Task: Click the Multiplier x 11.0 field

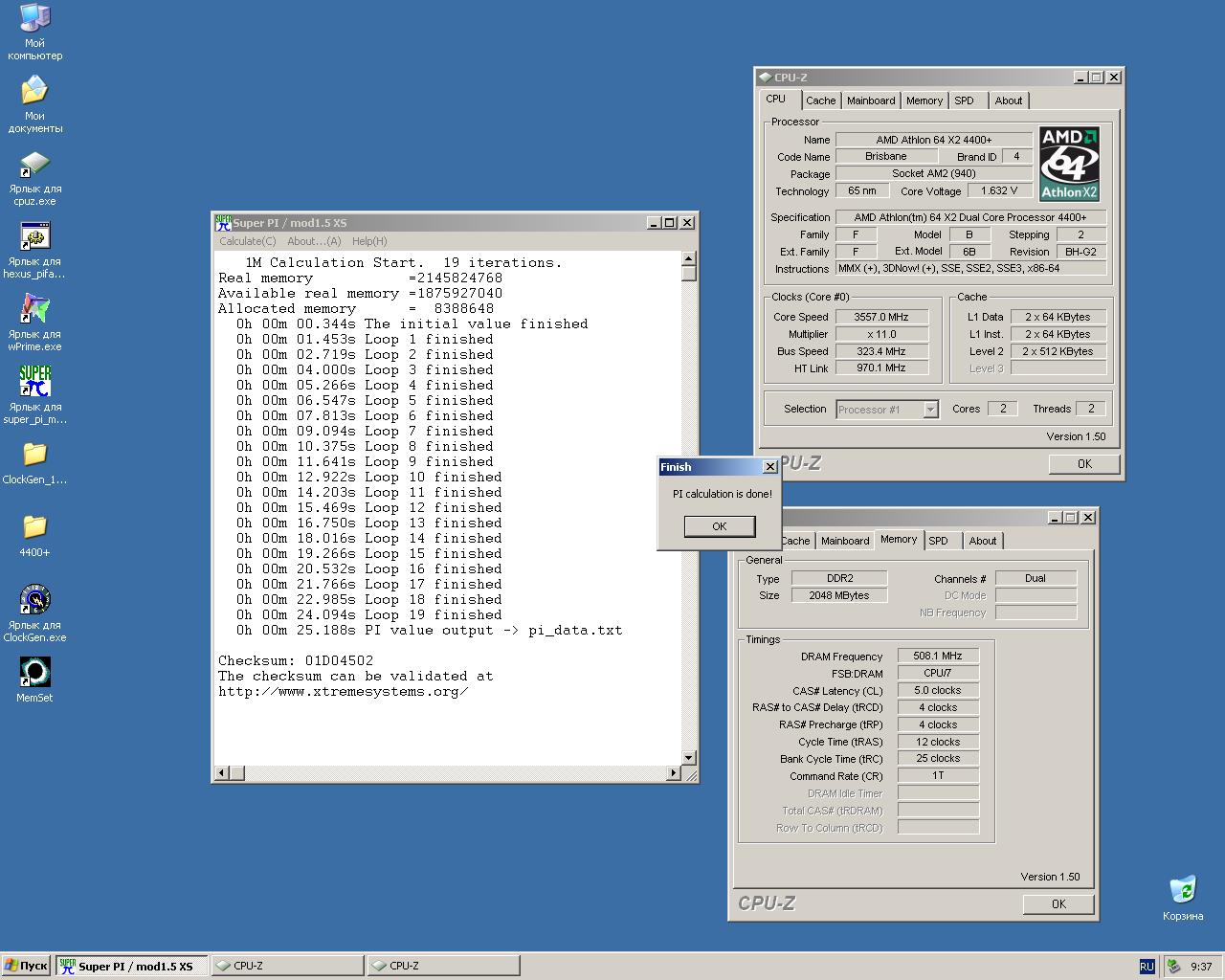Action: click(x=881, y=334)
